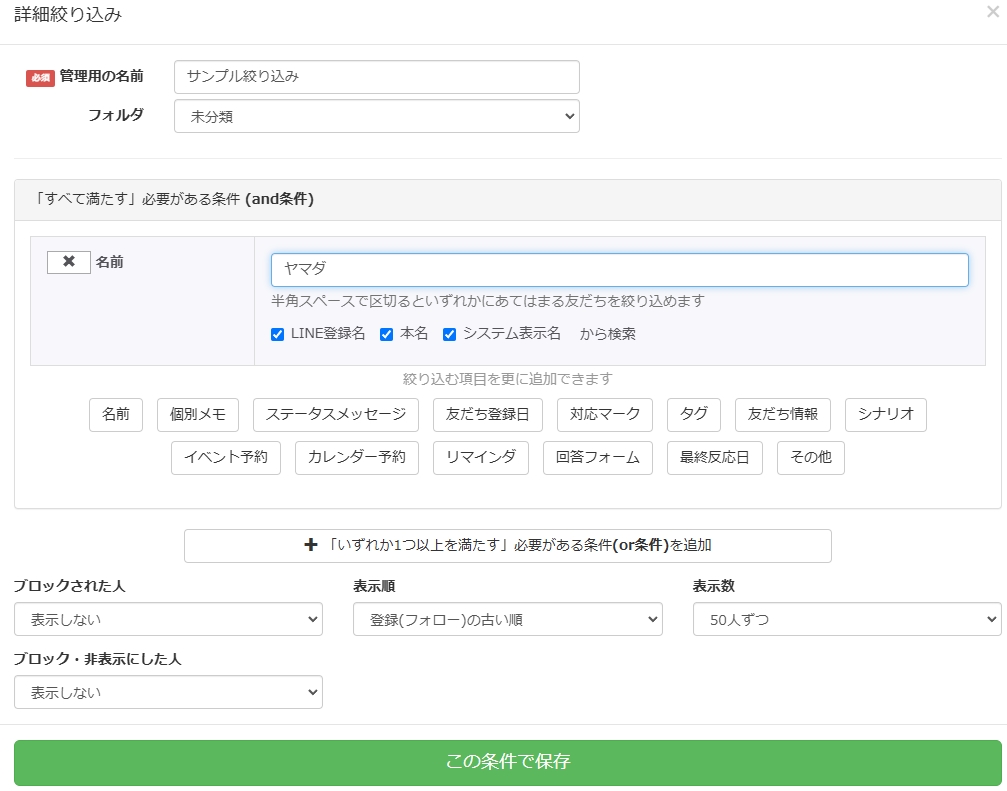Remove the 名前 condition with the X icon
Screen dimensions: 1007x791
(x=69, y=262)
